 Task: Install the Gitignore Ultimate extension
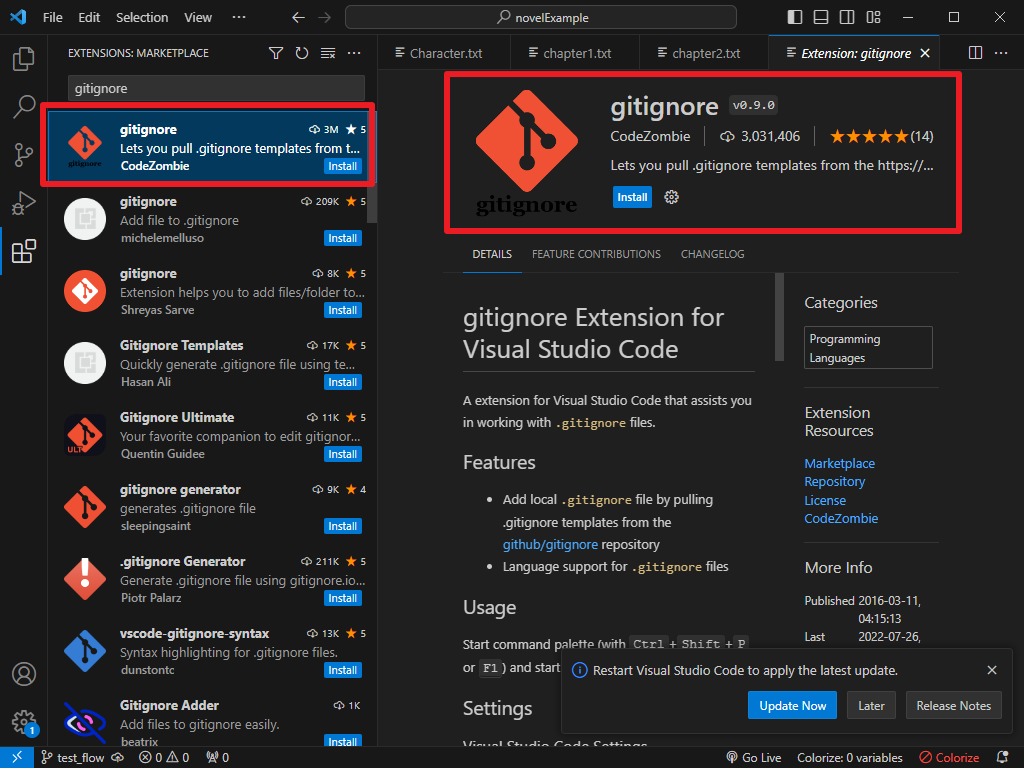[343, 454]
